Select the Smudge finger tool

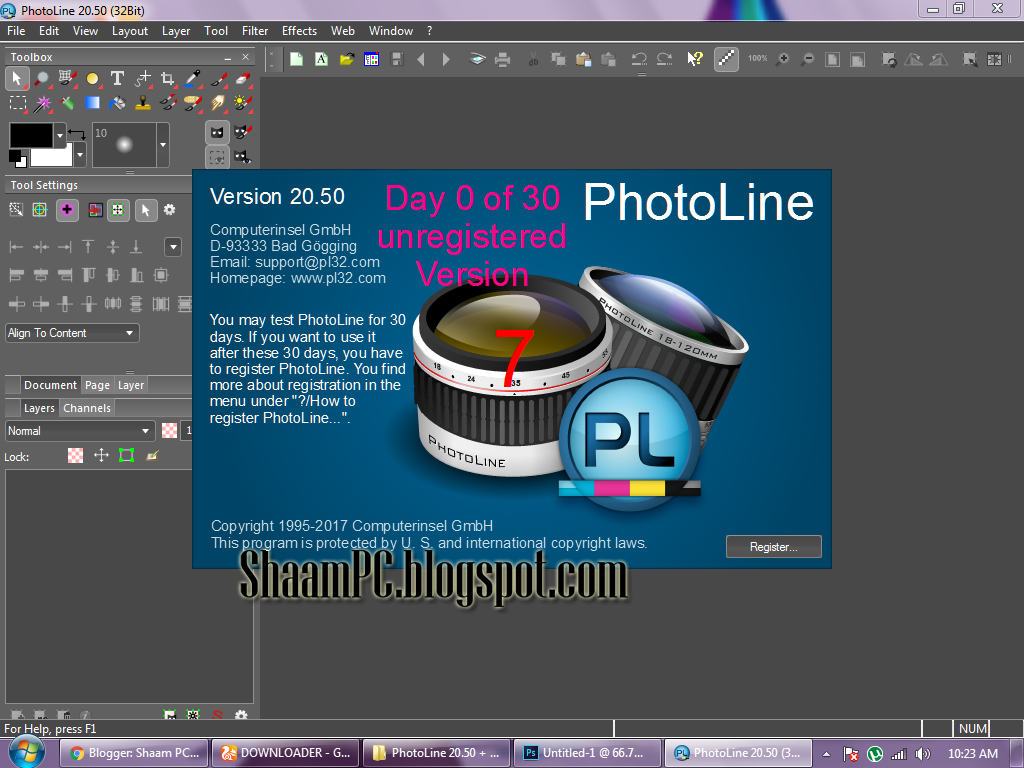coord(217,103)
